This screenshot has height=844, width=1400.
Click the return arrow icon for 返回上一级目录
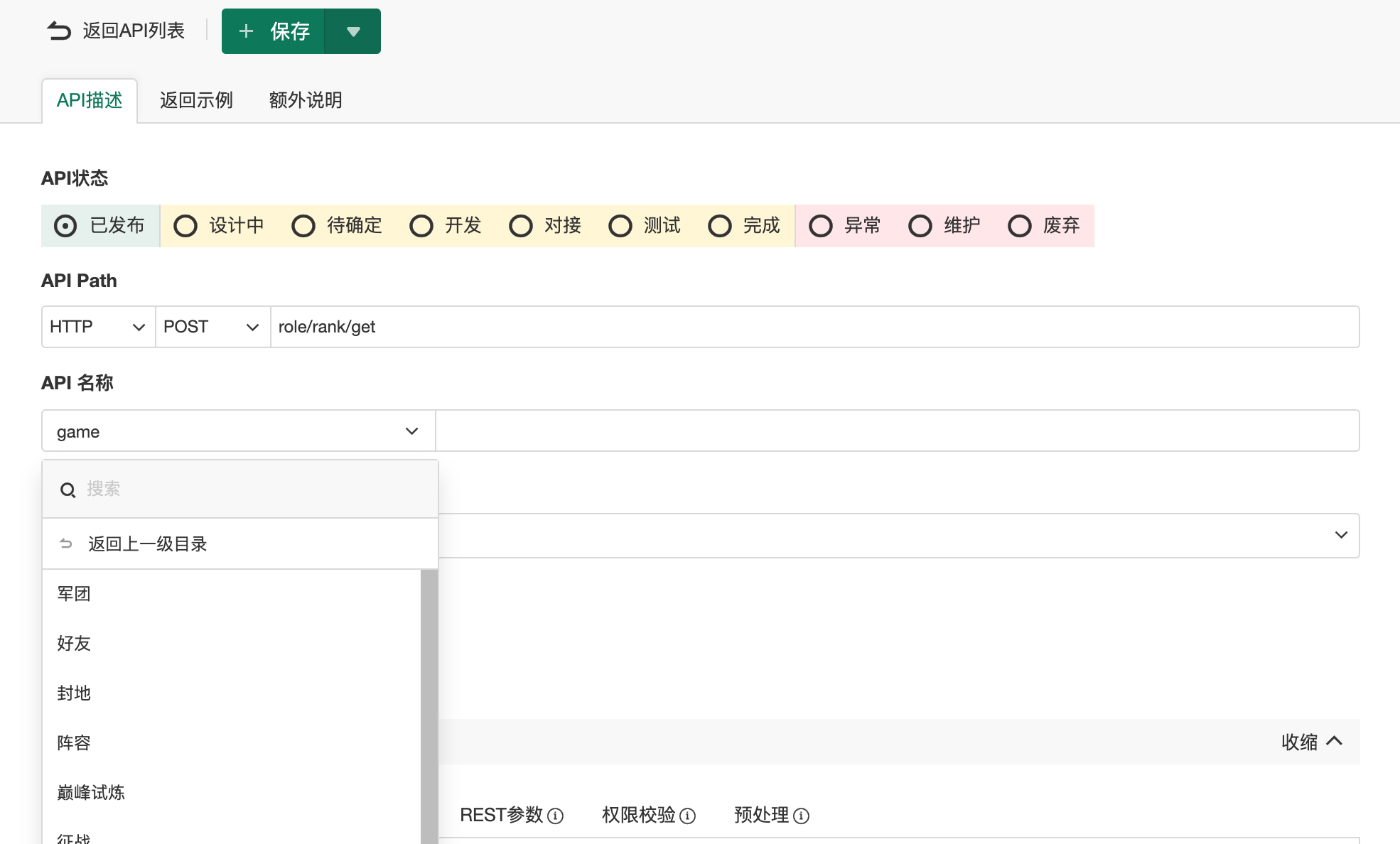point(66,543)
